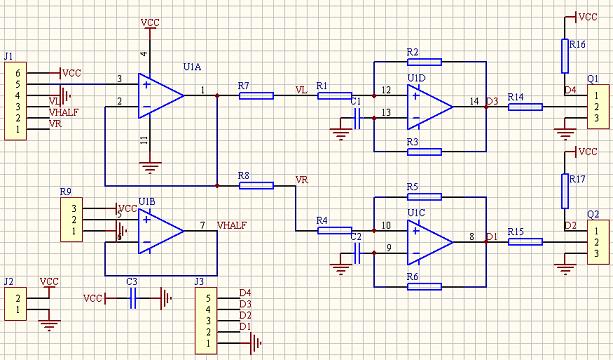613x360 pixels.
Task: Click capacitor C1 near pin 13
Action: [357, 118]
